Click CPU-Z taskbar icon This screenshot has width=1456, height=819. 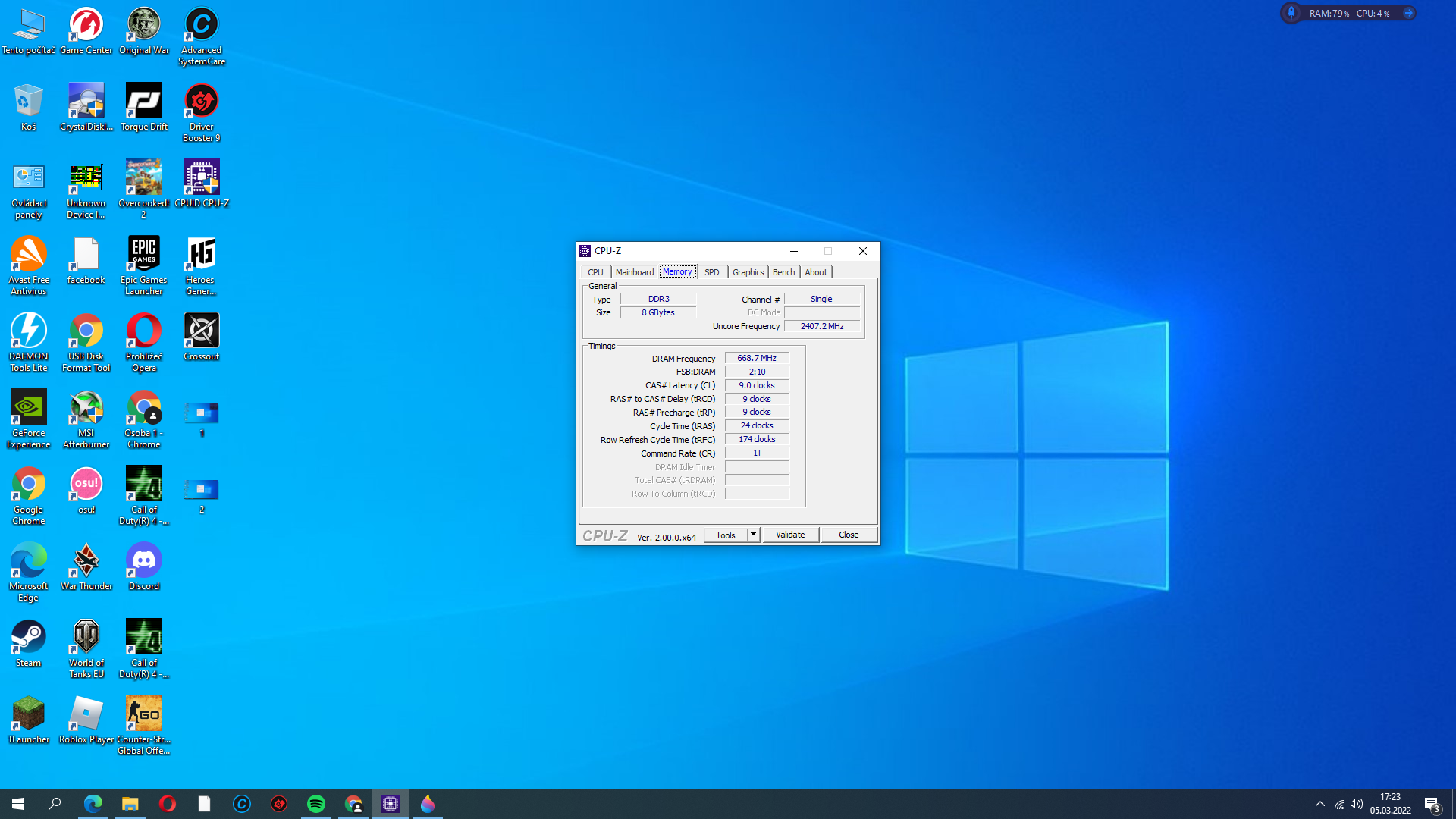click(x=391, y=804)
